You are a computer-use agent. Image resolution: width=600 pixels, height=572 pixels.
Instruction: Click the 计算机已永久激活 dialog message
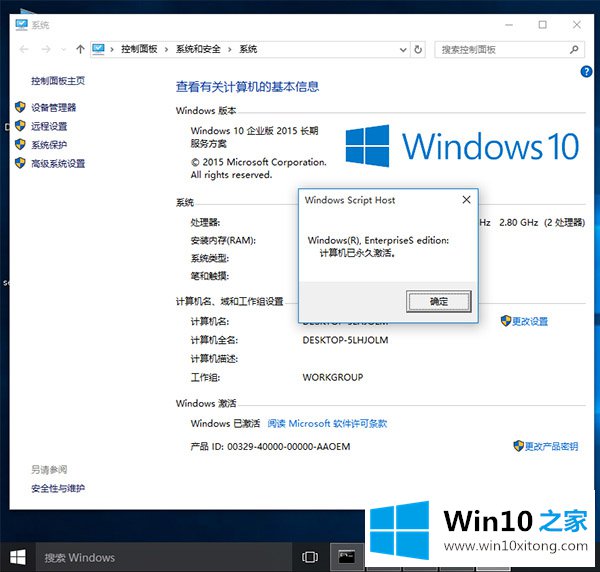pos(357,253)
